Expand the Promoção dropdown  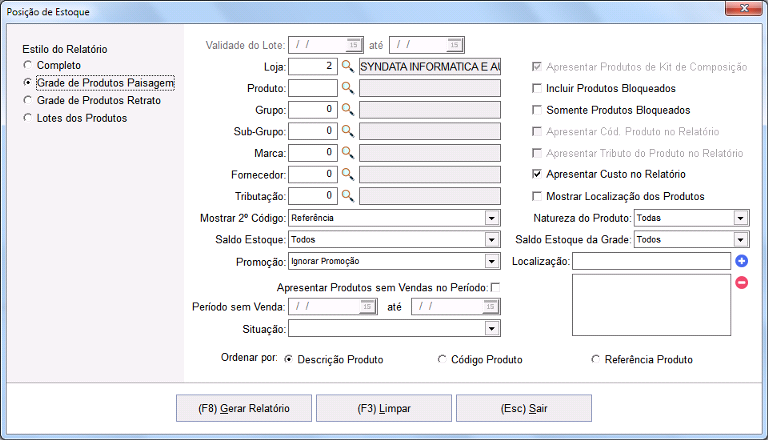pyautogui.click(x=492, y=261)
